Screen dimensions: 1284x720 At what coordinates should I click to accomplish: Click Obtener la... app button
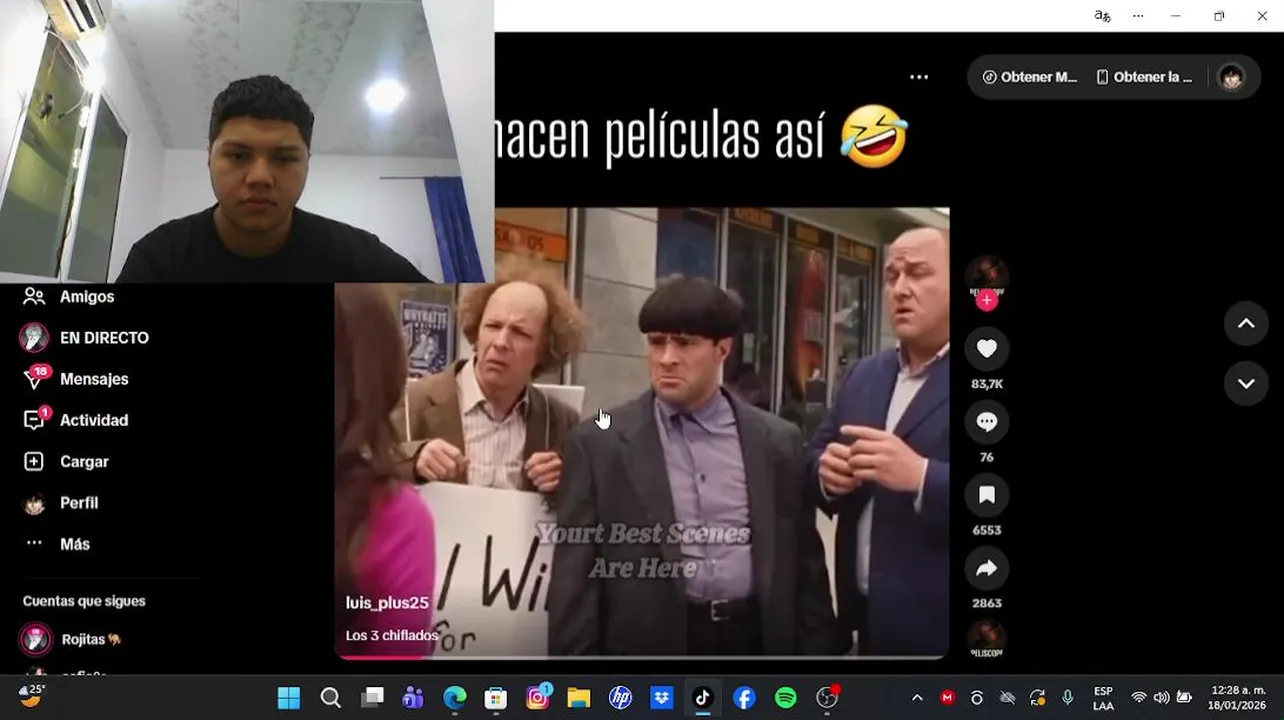tap(1144, 77)
